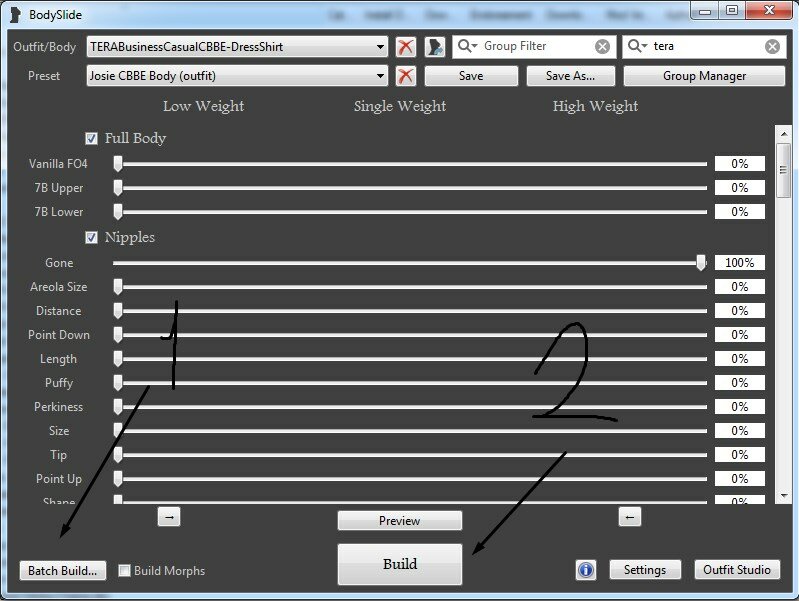Click the Build button
Image resolution: width=799 pixels, height=601 pixels.
coord(400,564)
